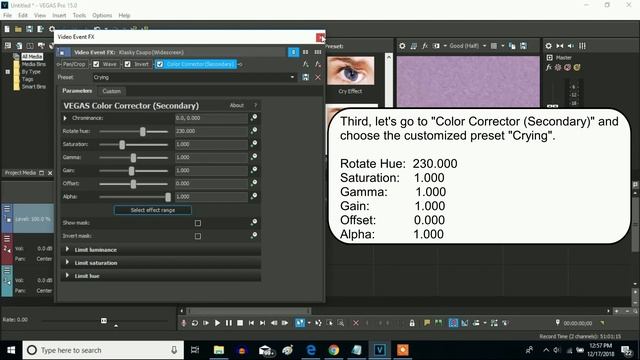This screenshot has height=360, width=640.
Task: Click the Remove plug-in icon right of Color Corrector
Action: coord(318,64)
